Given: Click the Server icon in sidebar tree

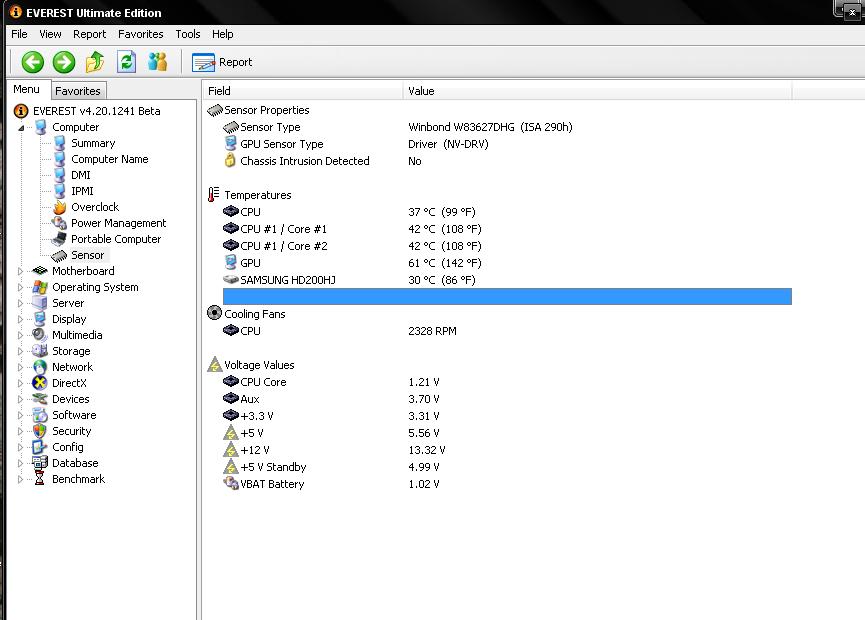Looking at the screenshot, I should click(40, 303).
